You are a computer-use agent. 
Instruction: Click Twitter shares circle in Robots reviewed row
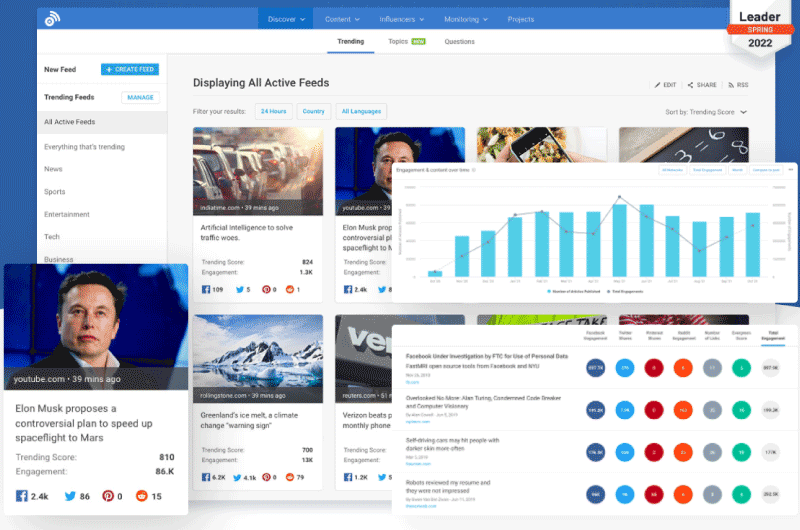pos(624,494)
